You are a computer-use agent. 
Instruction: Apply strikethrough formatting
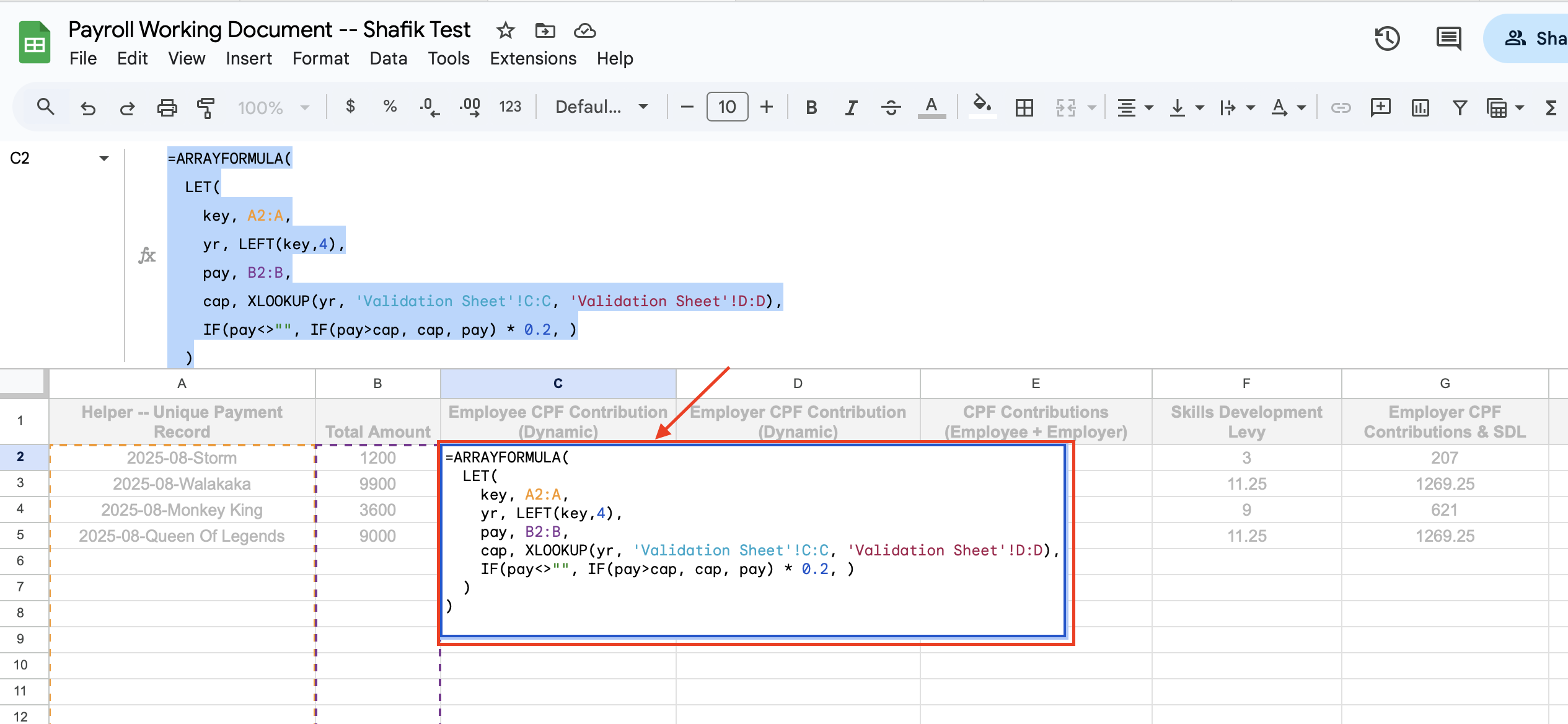(x=891, y=108)
